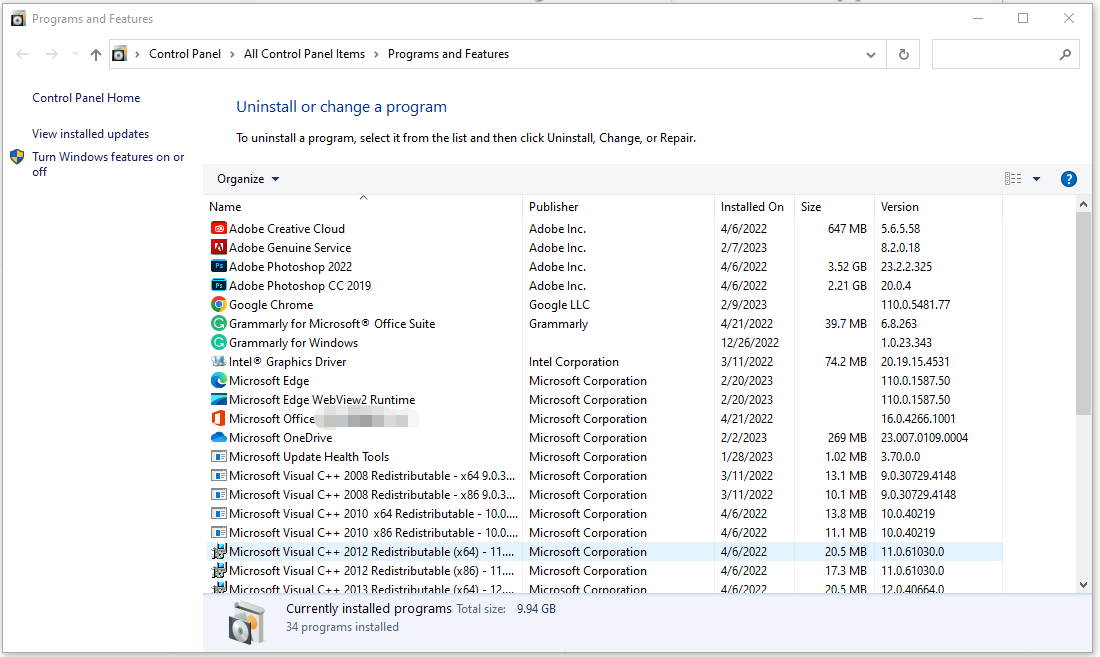Click the Adobe Genuine Service icon
This screenshot has width=1100, height=657.
[219, 248]
